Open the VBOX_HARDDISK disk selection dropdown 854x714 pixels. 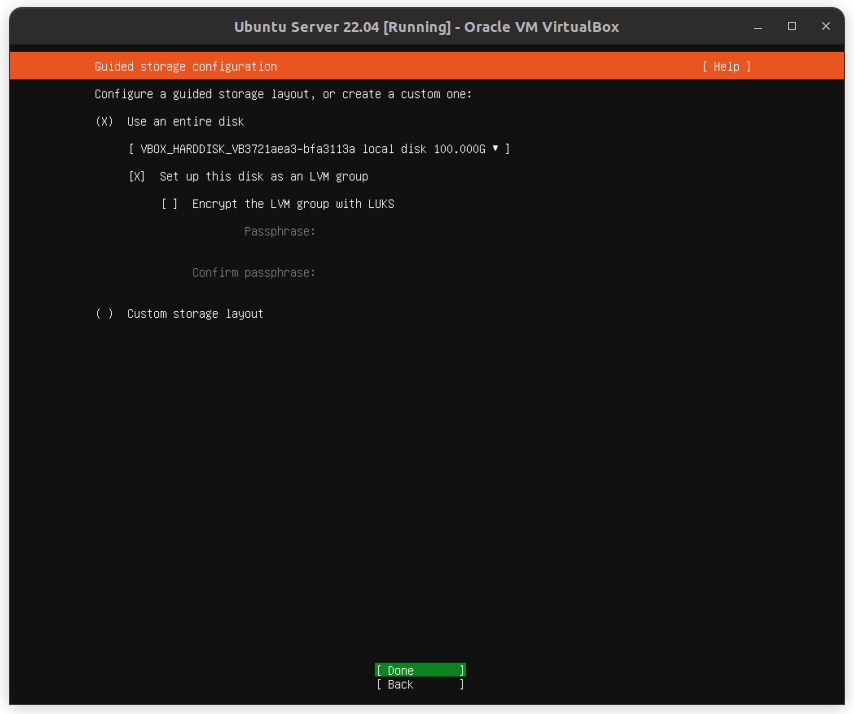click(x=319, y=149)
